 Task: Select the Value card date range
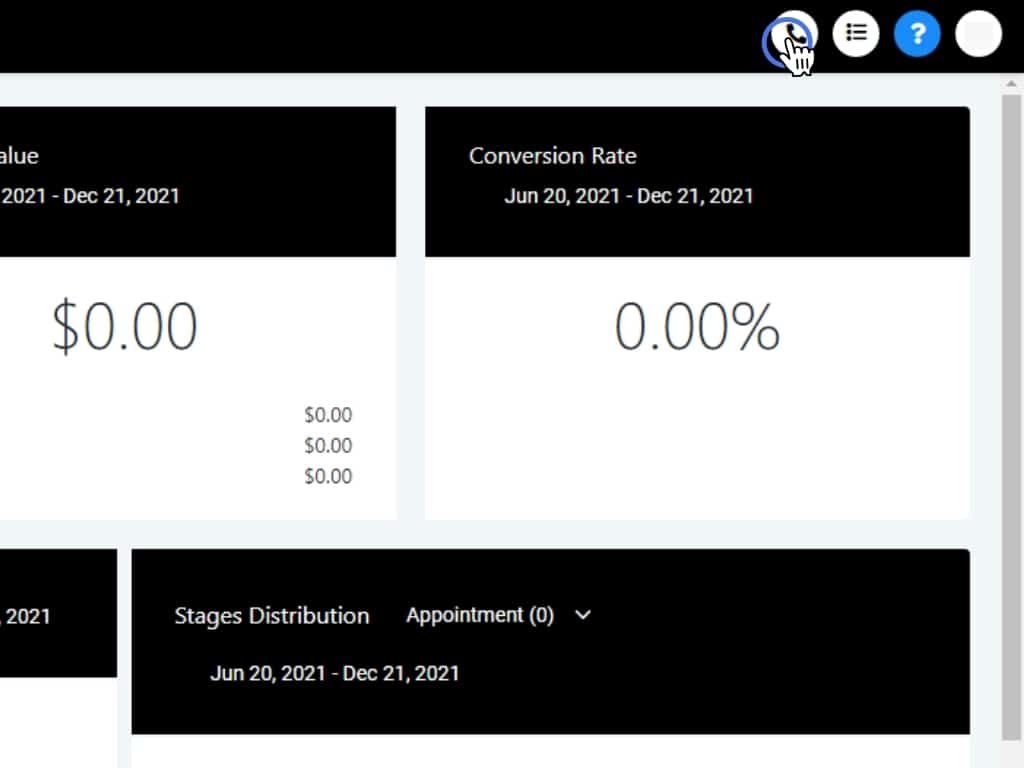90,195
